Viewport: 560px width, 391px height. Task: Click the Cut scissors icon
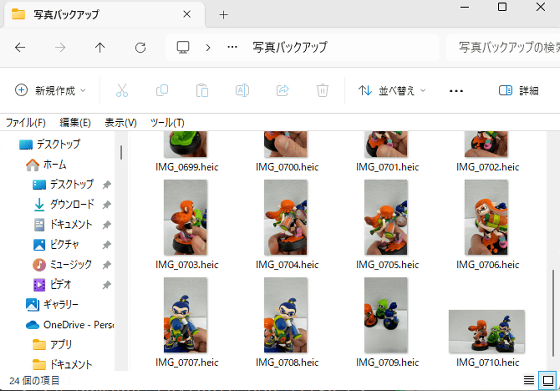[122, 90]
